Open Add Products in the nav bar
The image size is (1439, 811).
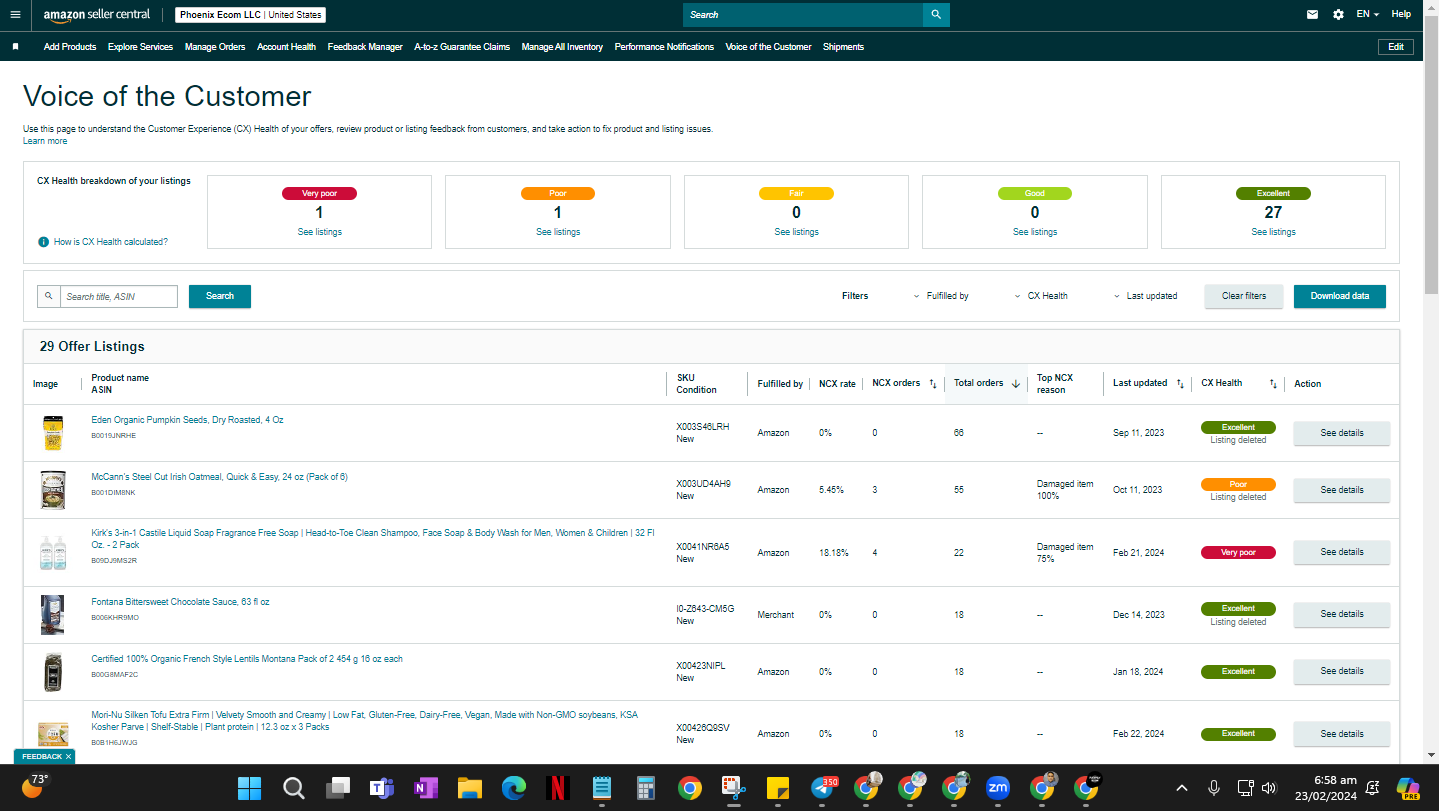tap(70, 47)
